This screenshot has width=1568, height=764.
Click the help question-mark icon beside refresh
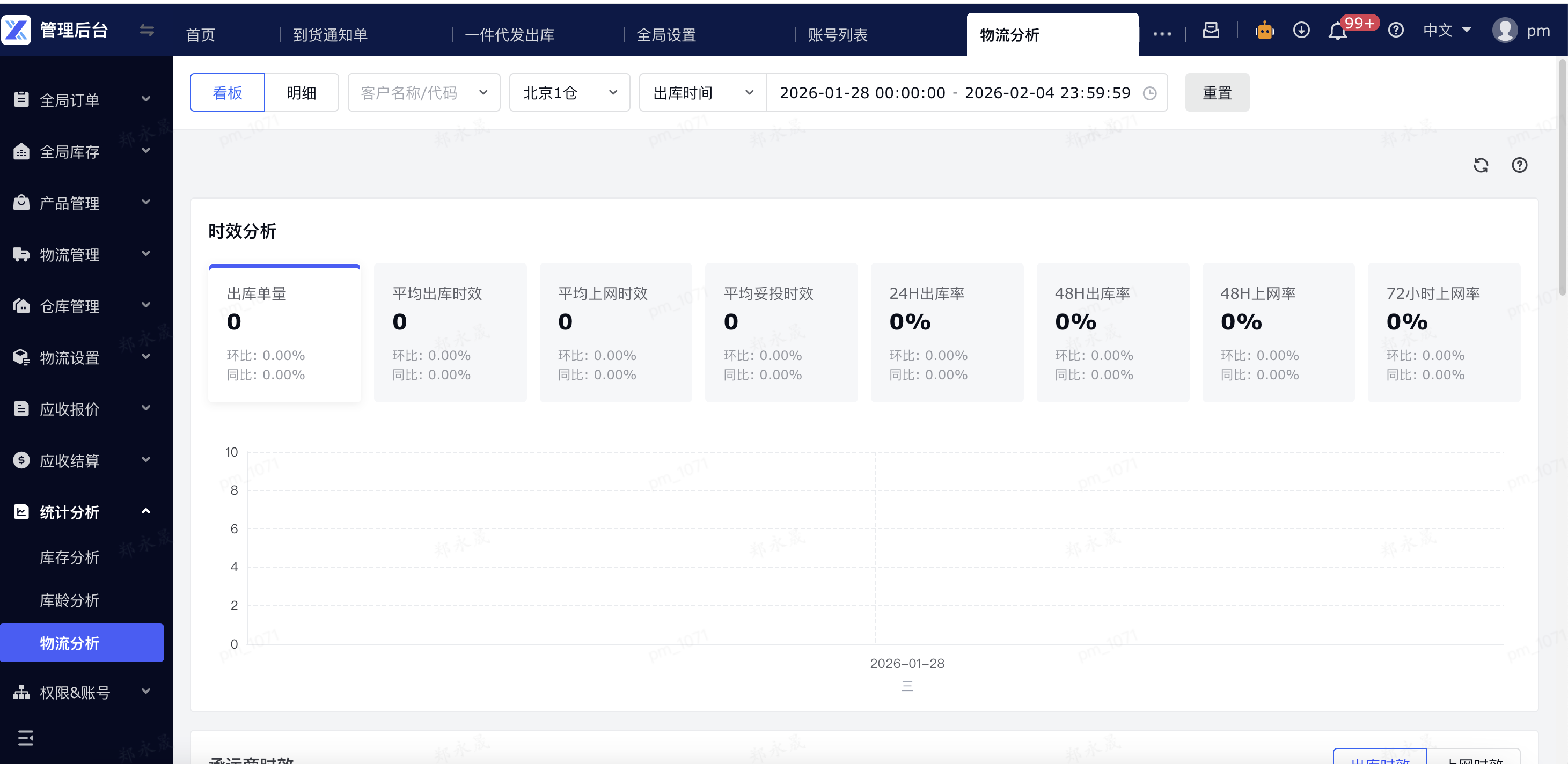point(1519,165)
